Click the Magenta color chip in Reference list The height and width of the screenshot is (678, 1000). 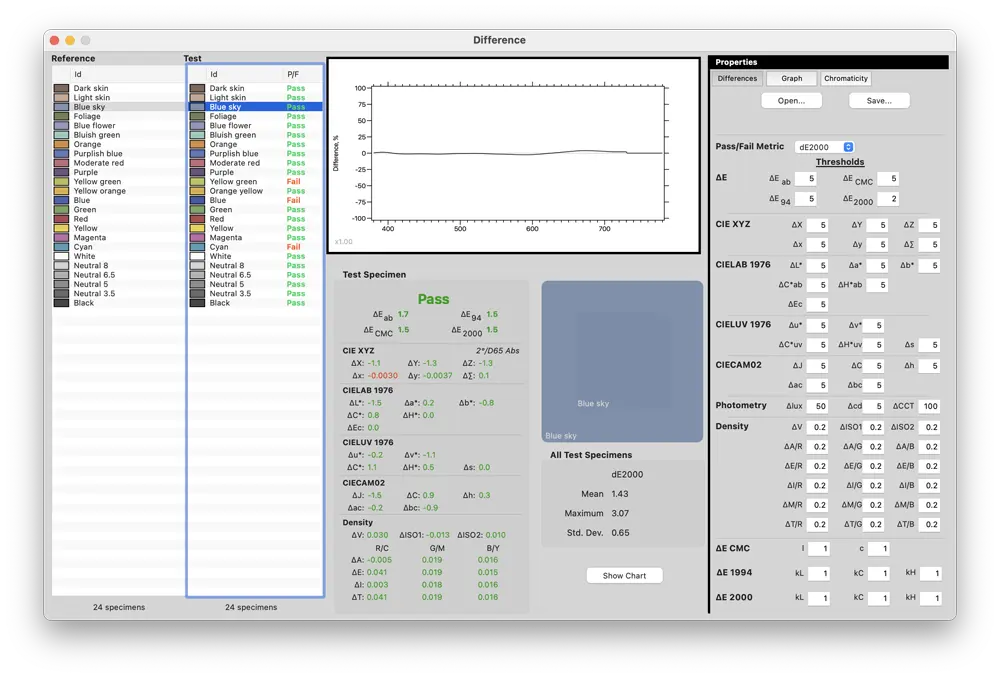[x=60, y=237]
